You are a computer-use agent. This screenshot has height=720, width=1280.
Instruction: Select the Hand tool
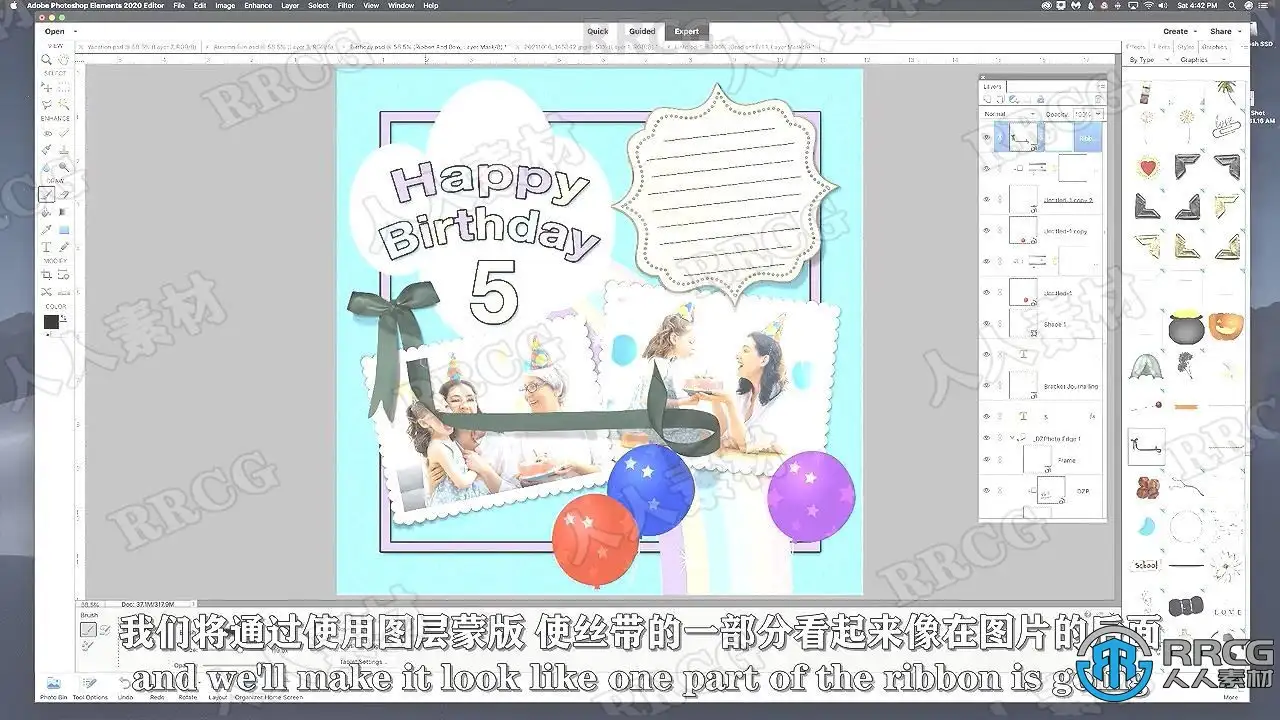click(x=64, y=60)
